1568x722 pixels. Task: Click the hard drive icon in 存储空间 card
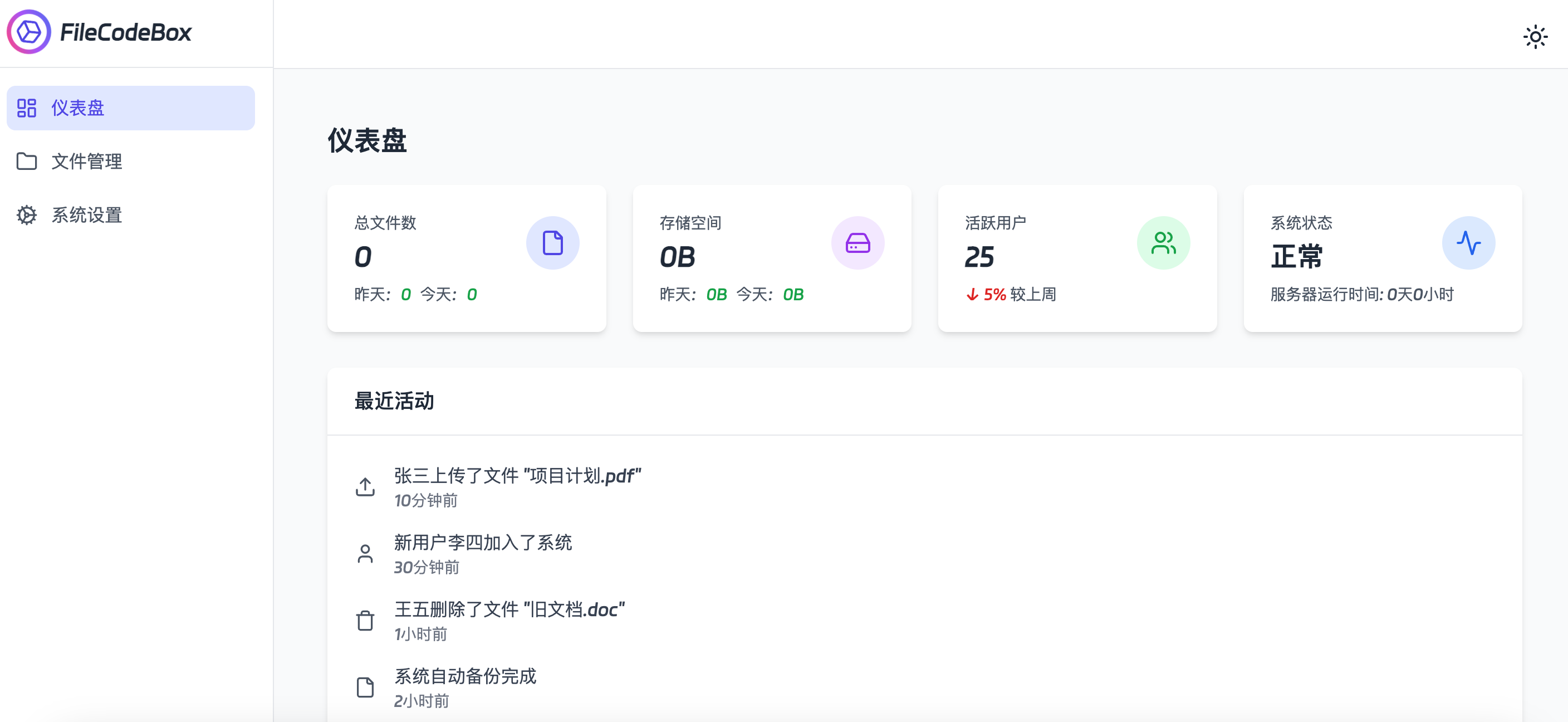click(857, 243)
